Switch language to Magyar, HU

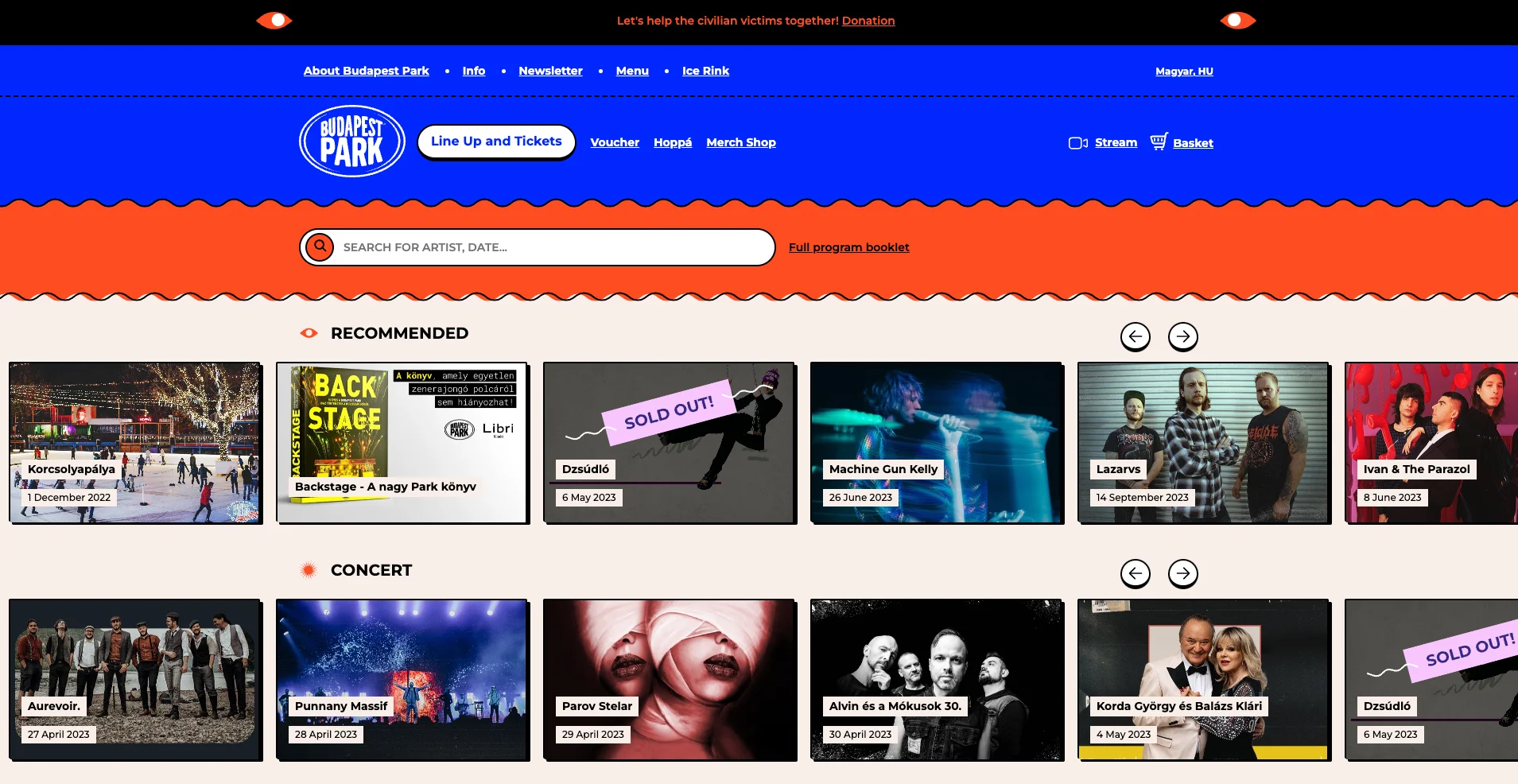click(x=1184, y=72)
